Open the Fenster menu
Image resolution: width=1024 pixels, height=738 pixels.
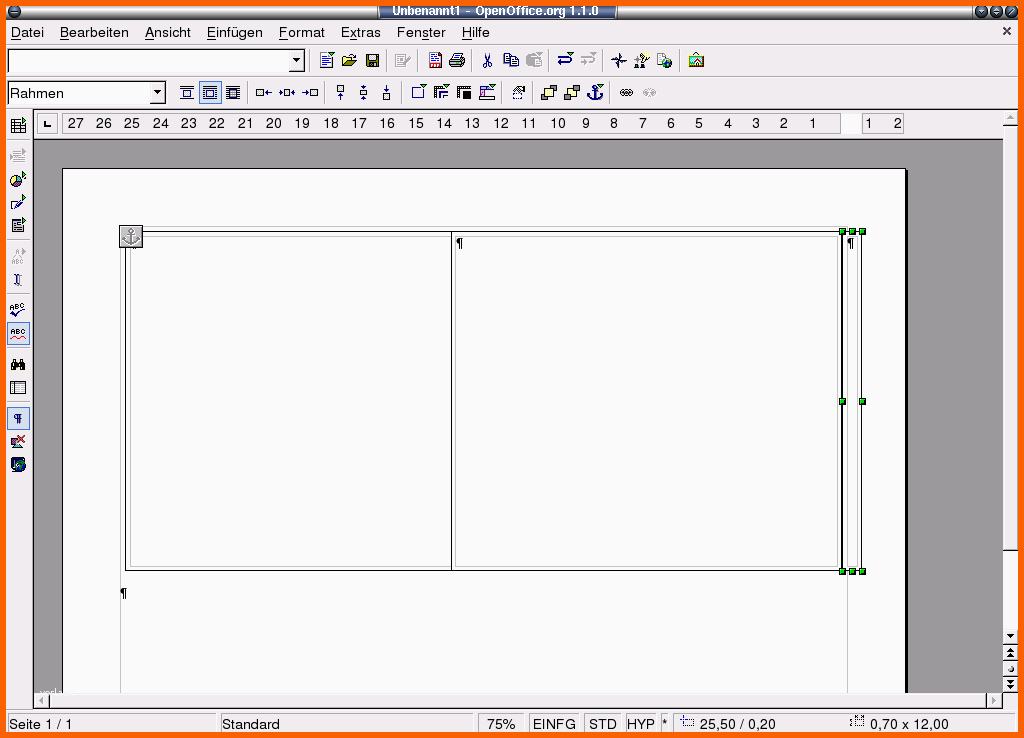421,33
